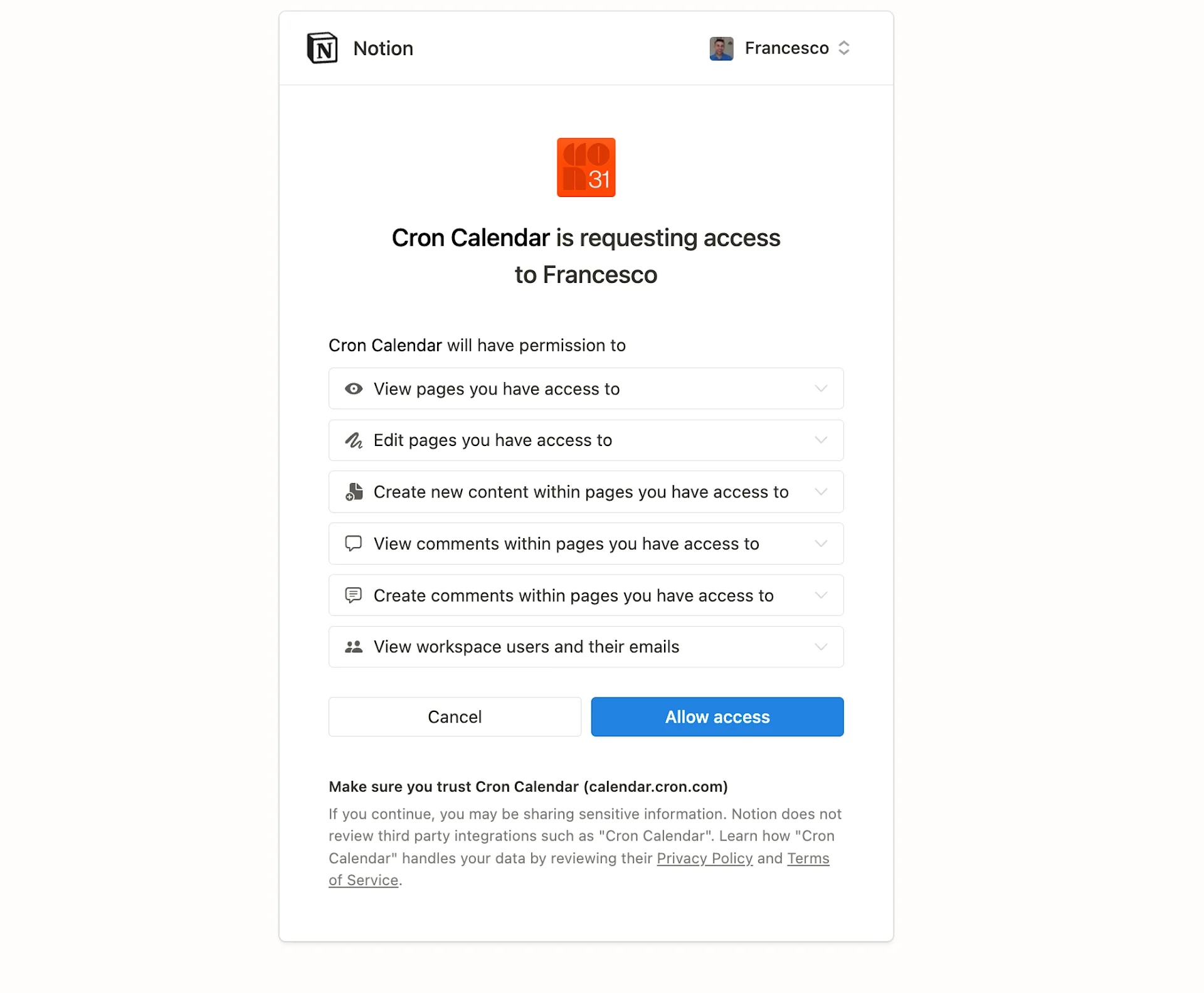
Task: Expand the Edit pages permission details
Action: [821, 440]
